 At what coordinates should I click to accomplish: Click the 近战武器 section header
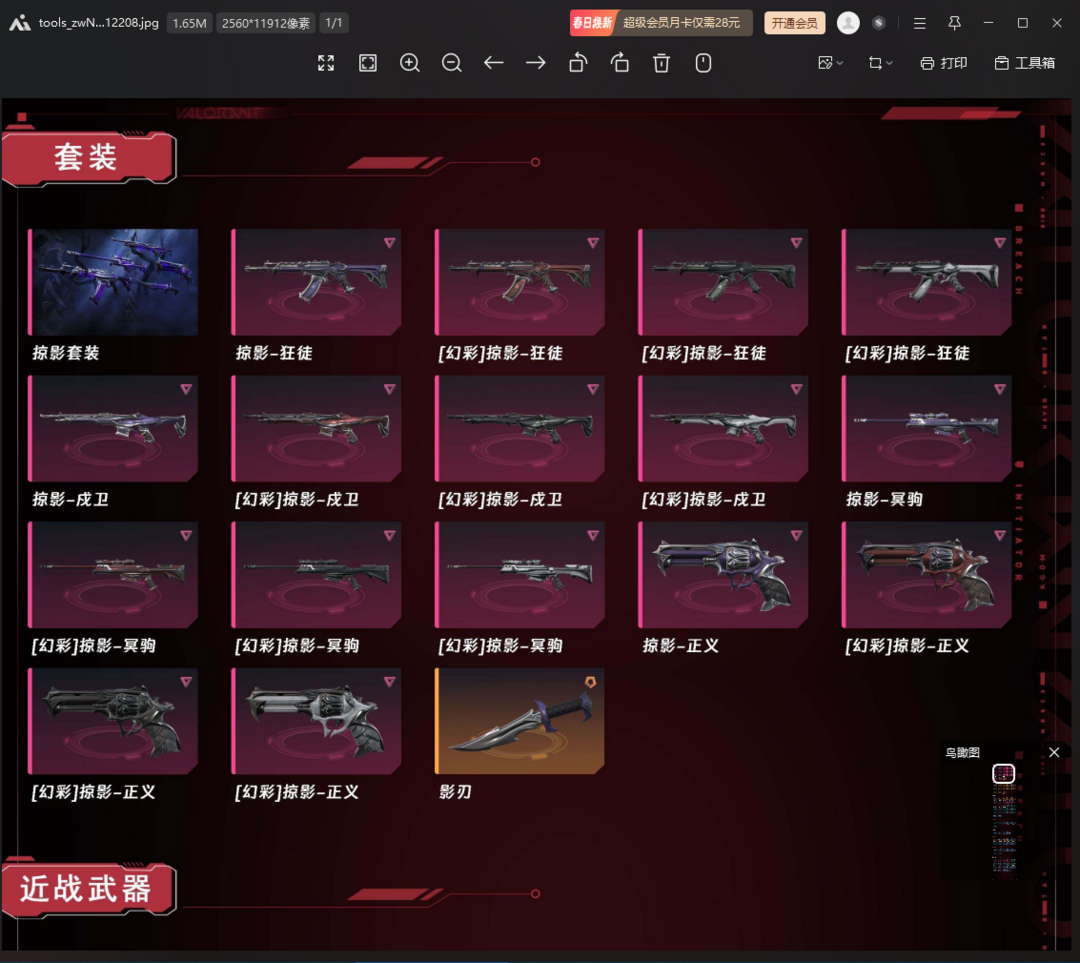(89, 889)
